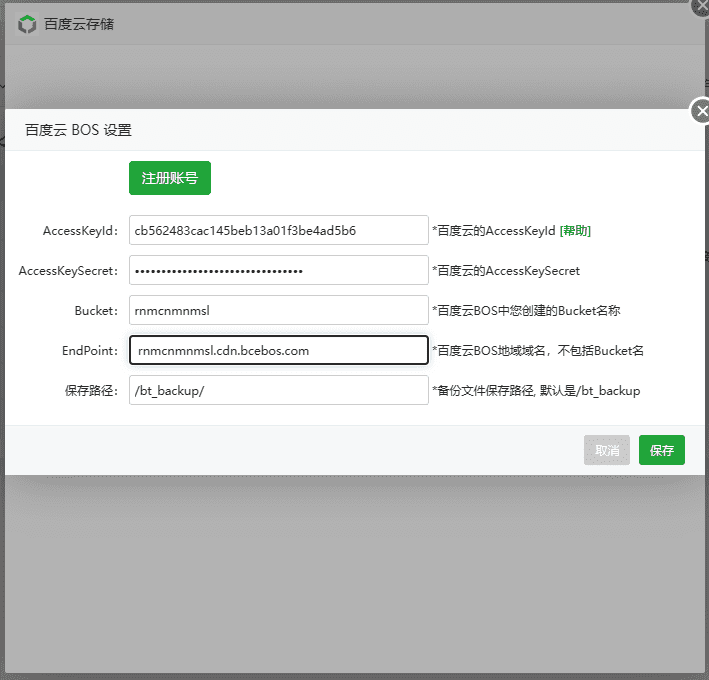This screenshot has height=680, width=709.
Task: Click the 百度云存储 logo icon
Action: point(27,24)
